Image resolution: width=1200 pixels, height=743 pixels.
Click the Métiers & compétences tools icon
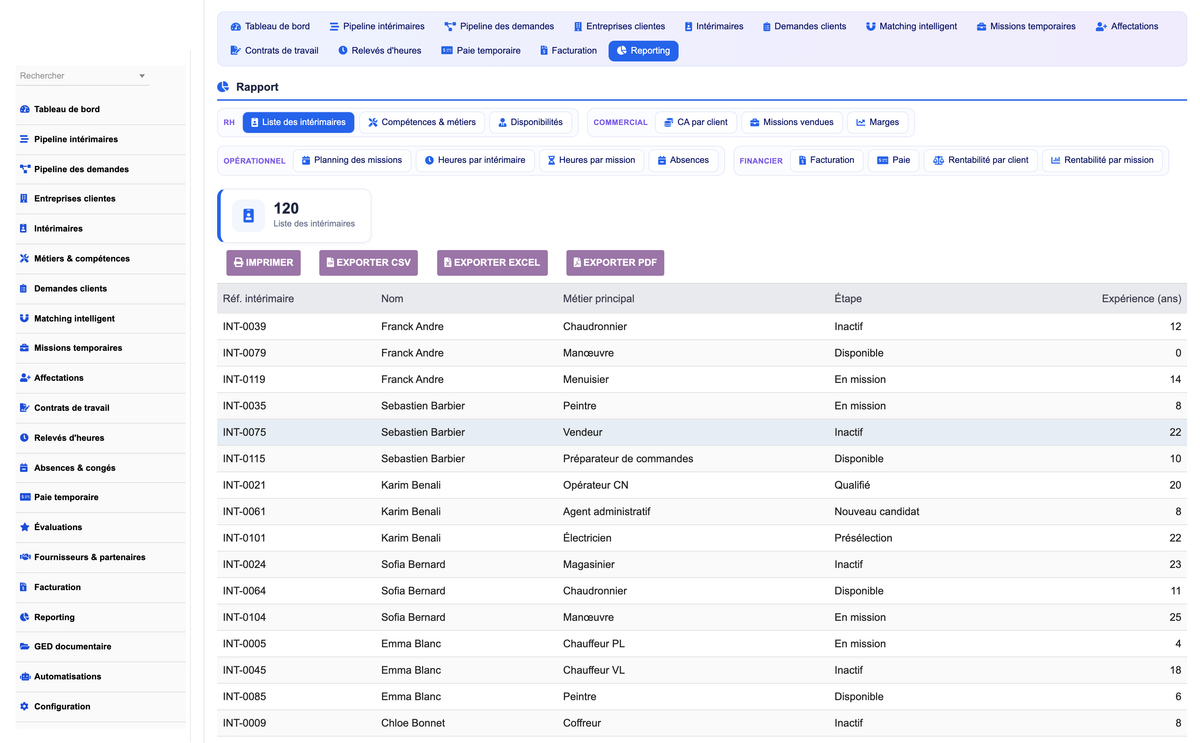[x=25, y=259]
